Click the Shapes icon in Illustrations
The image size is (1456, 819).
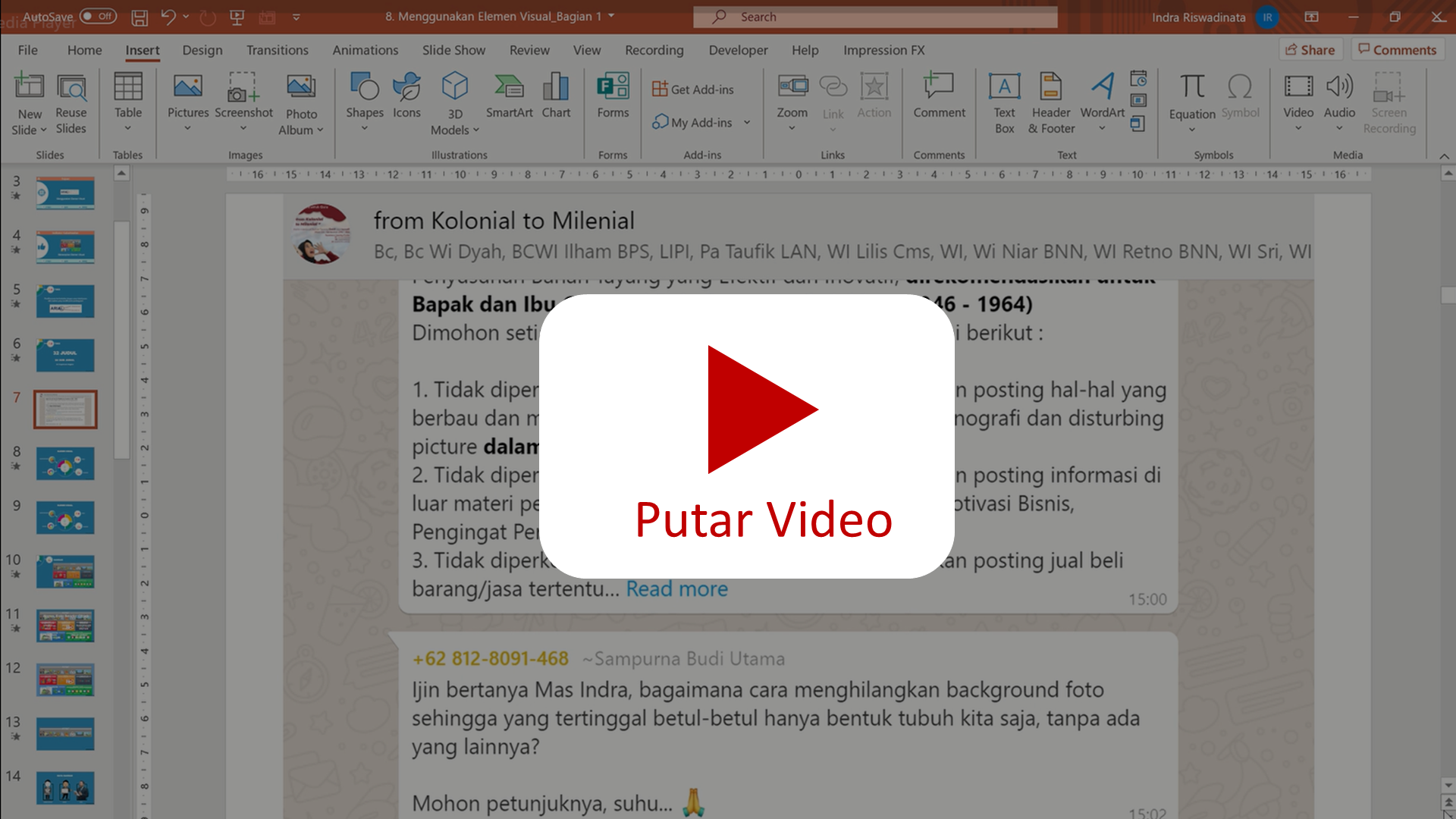[364, 87]
